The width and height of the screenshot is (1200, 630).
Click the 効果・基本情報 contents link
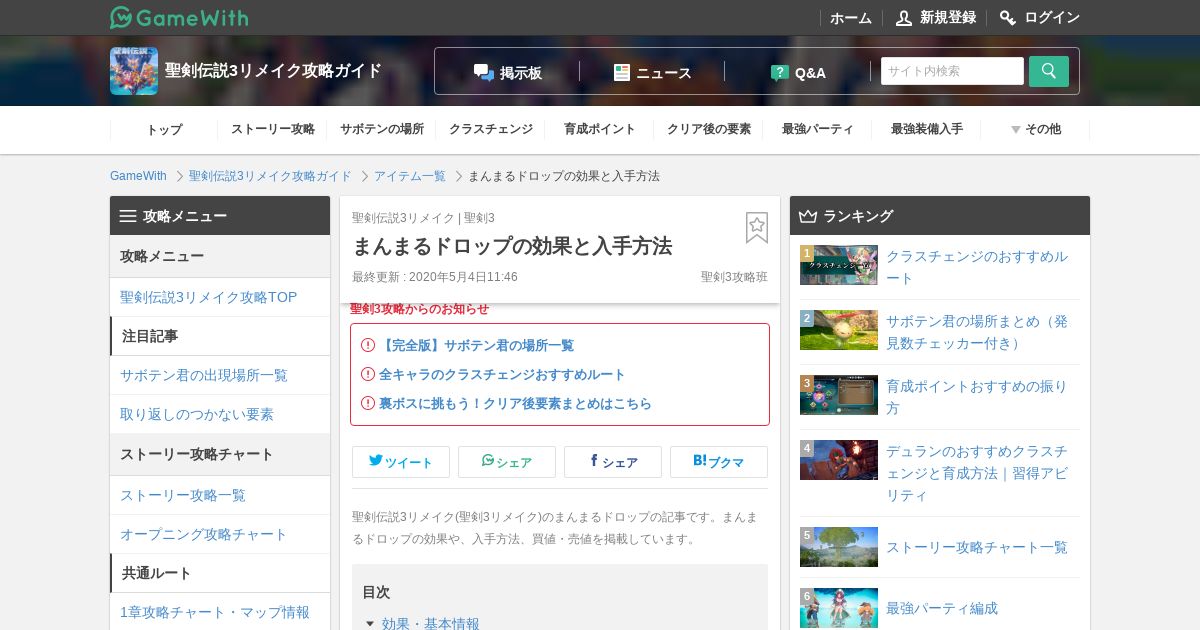pyautogui.click(x=430, y=624)
